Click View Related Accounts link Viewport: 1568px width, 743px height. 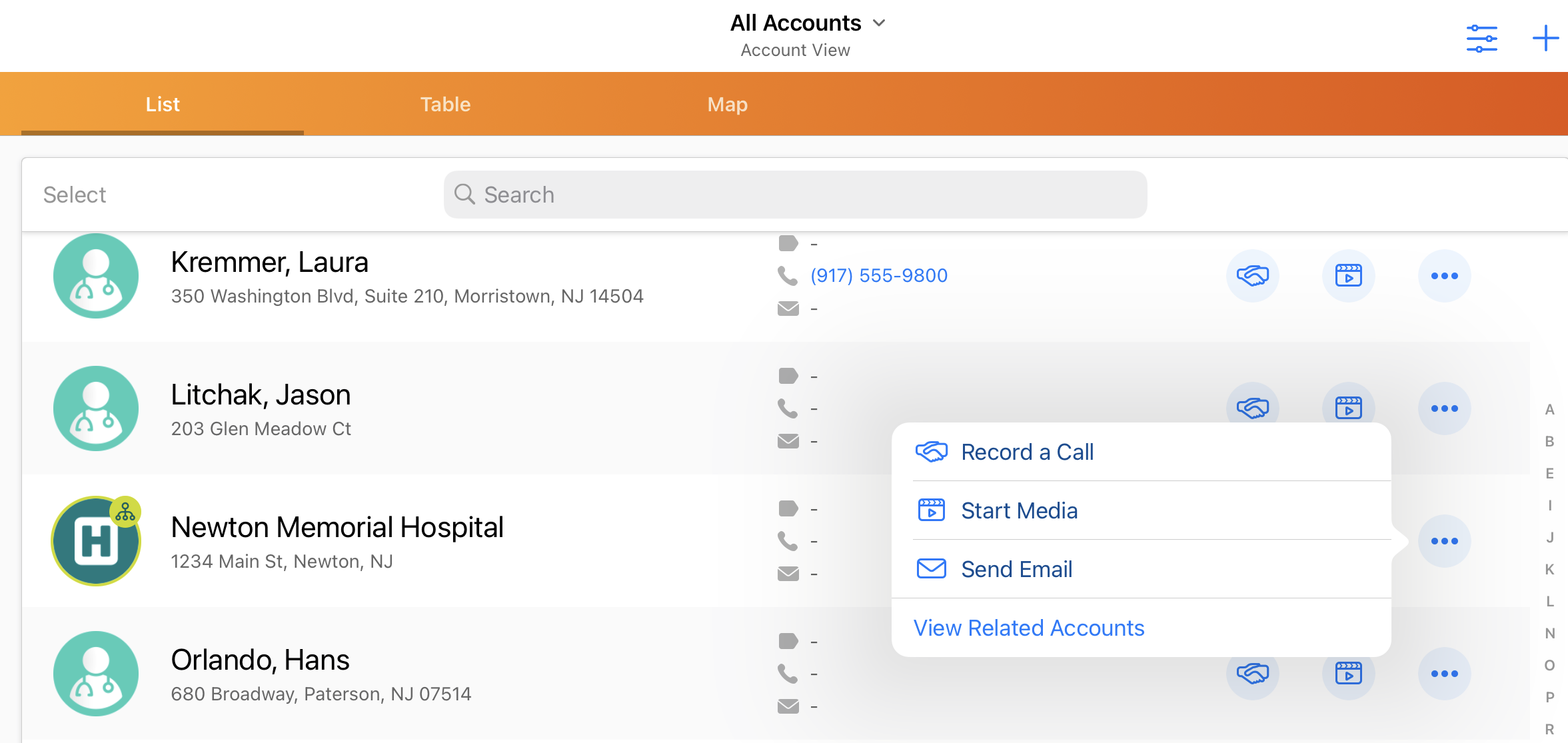pyautogui.click(x=1028, y=628)
